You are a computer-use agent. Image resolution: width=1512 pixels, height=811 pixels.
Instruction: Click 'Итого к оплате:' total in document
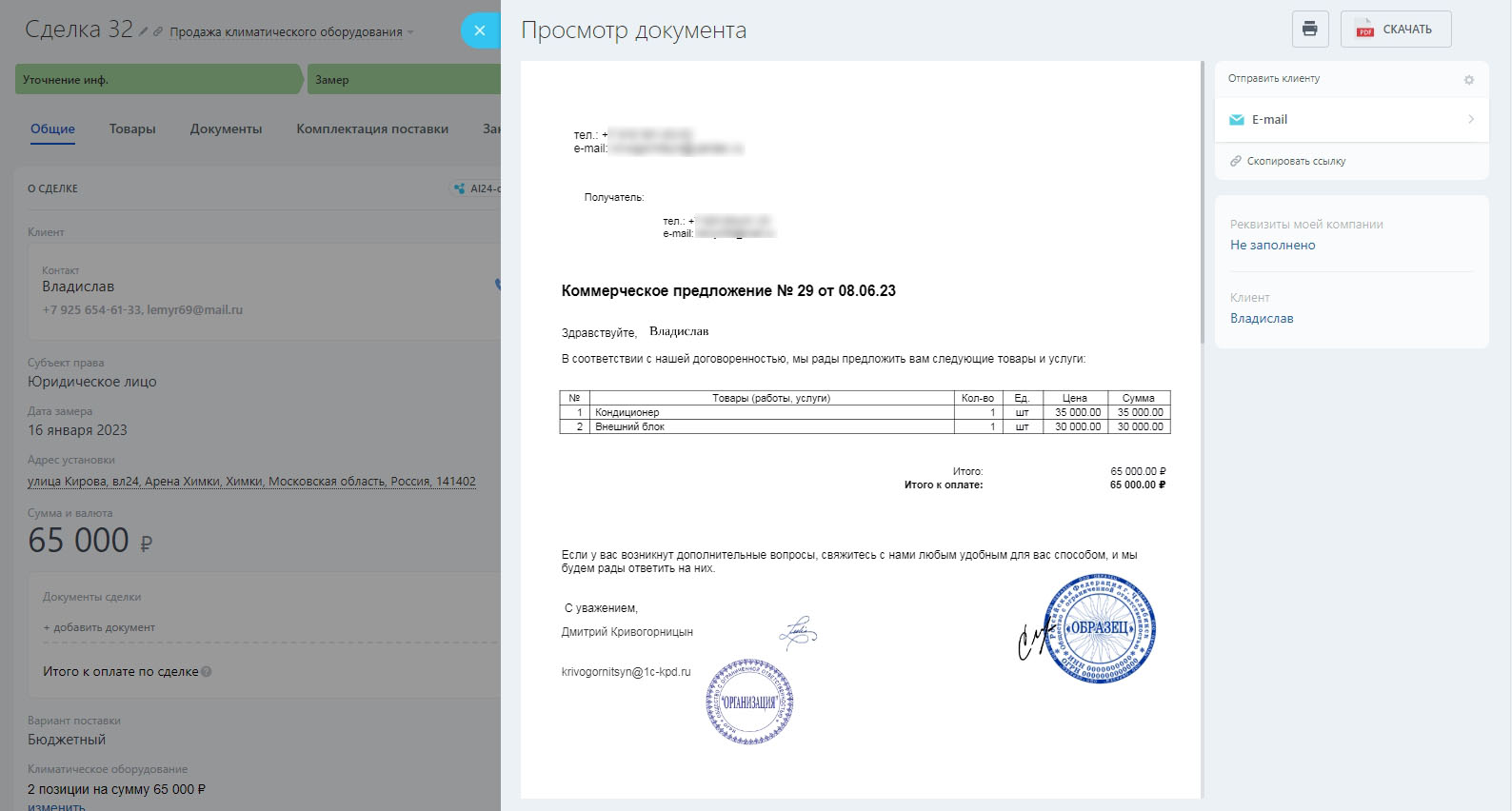[x=944, y=485]
